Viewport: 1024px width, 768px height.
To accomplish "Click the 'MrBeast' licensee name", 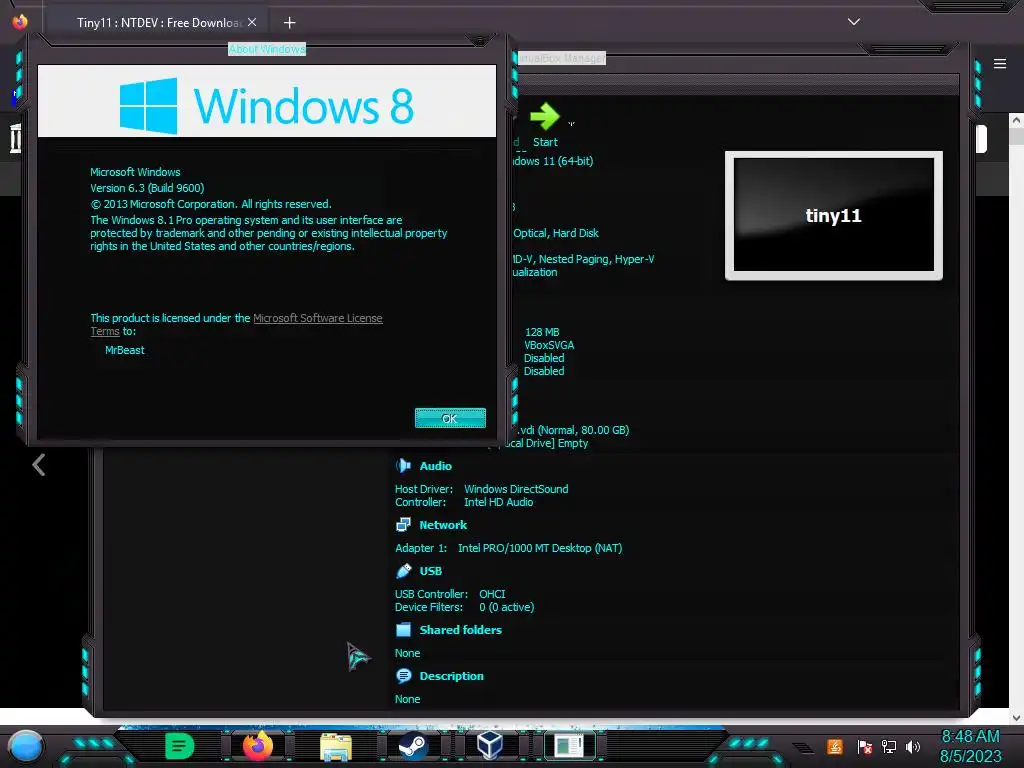I will coord(125,350).
